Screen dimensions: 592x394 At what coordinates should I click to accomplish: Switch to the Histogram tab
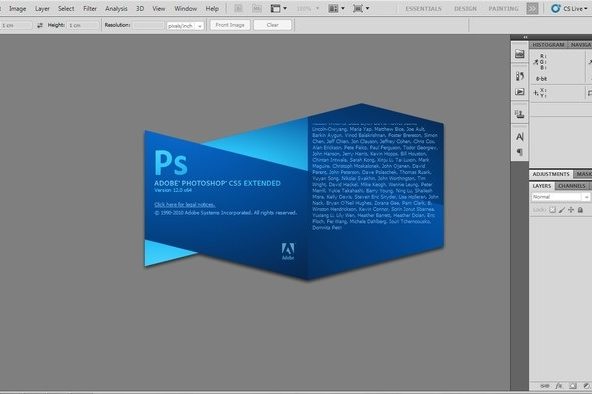pyautogui.click(x=548, y=45)
